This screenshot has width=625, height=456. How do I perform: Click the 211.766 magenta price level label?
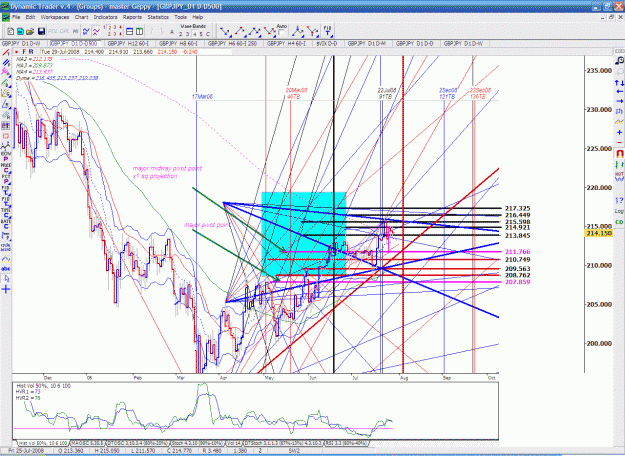point(517,252)
